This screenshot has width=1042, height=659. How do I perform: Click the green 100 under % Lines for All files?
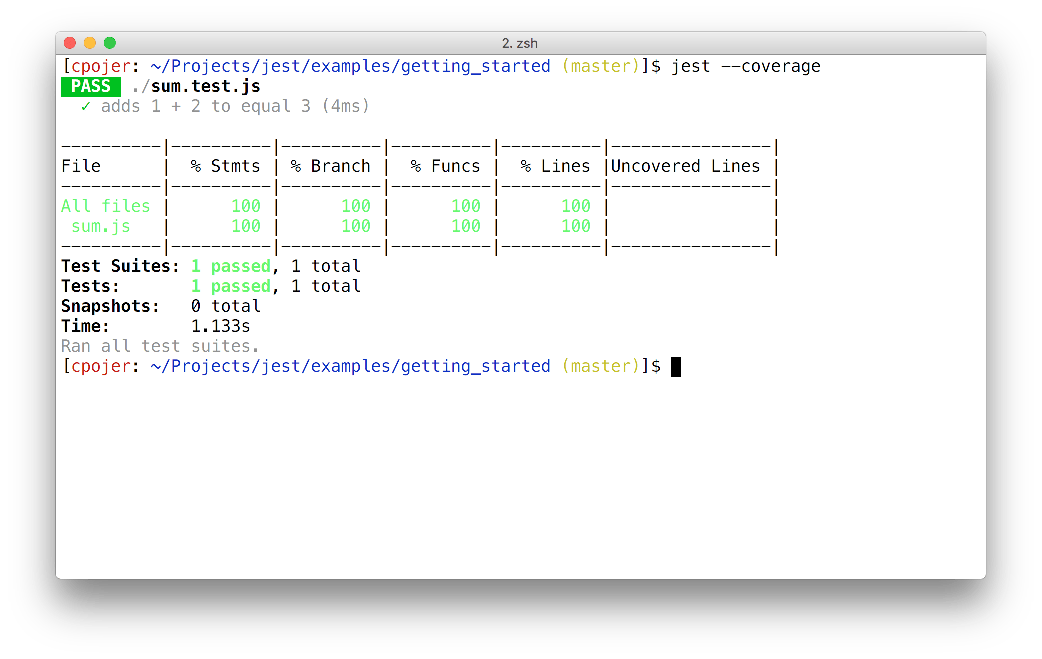click(x=575, y=206)
